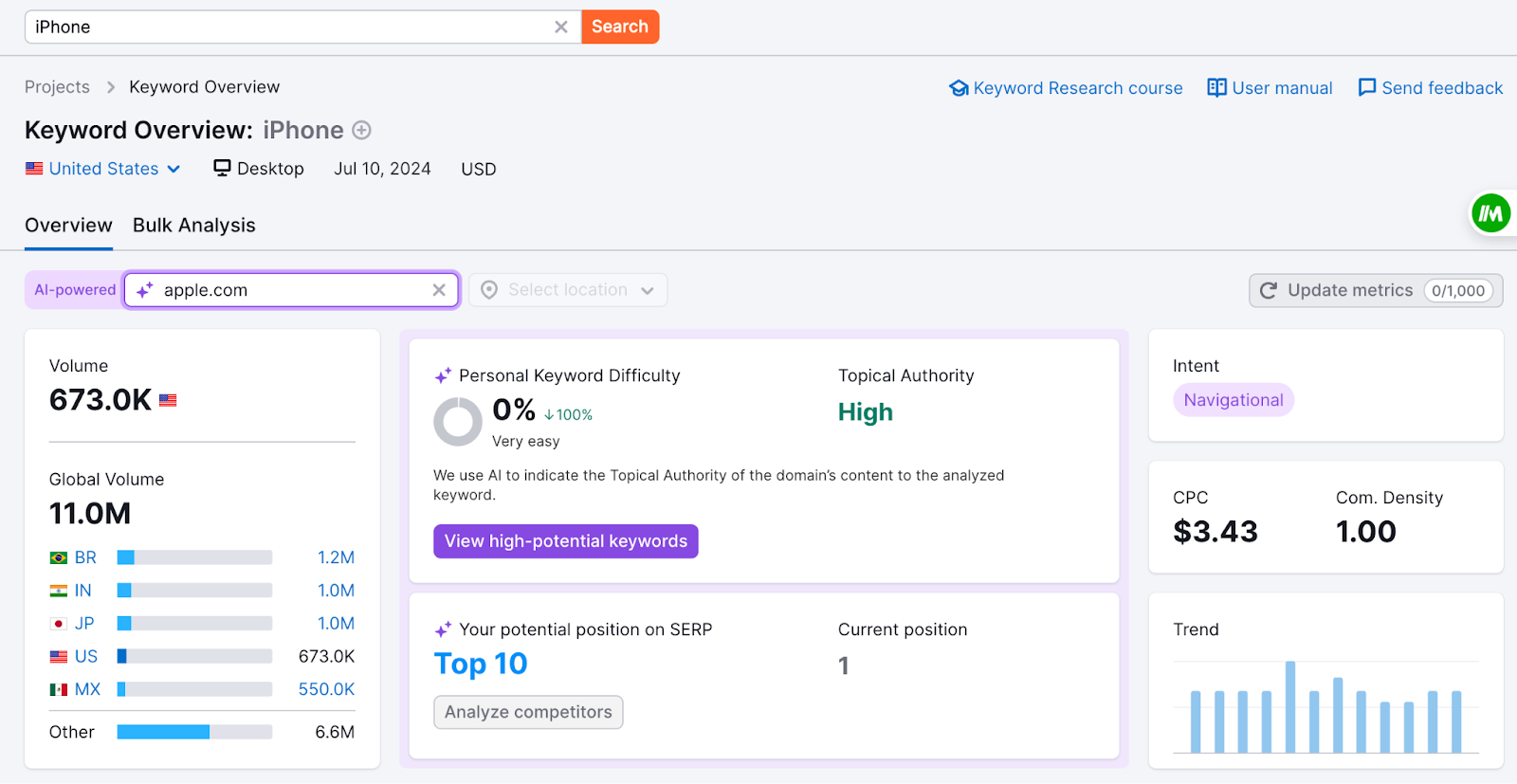Click the green floating widget icon
This screenshot has width=1517, height=784.
[1490, 214]
